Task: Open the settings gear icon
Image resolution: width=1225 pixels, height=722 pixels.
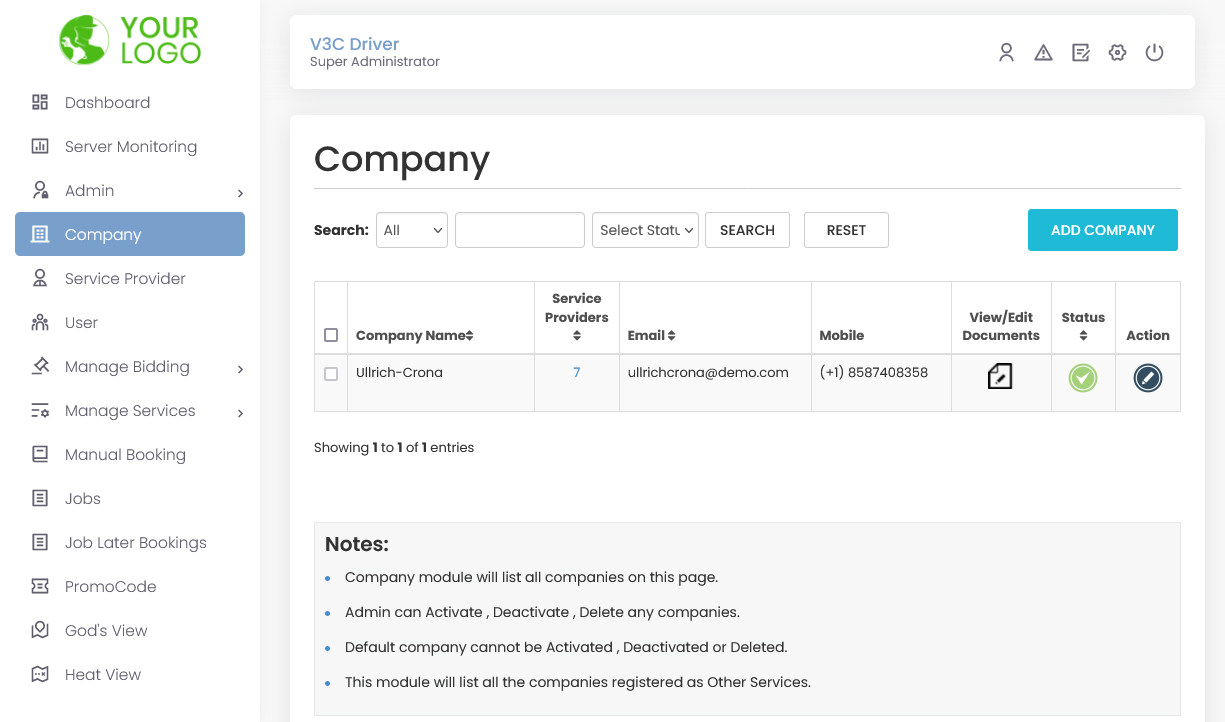Action: tap(1117, 52)
